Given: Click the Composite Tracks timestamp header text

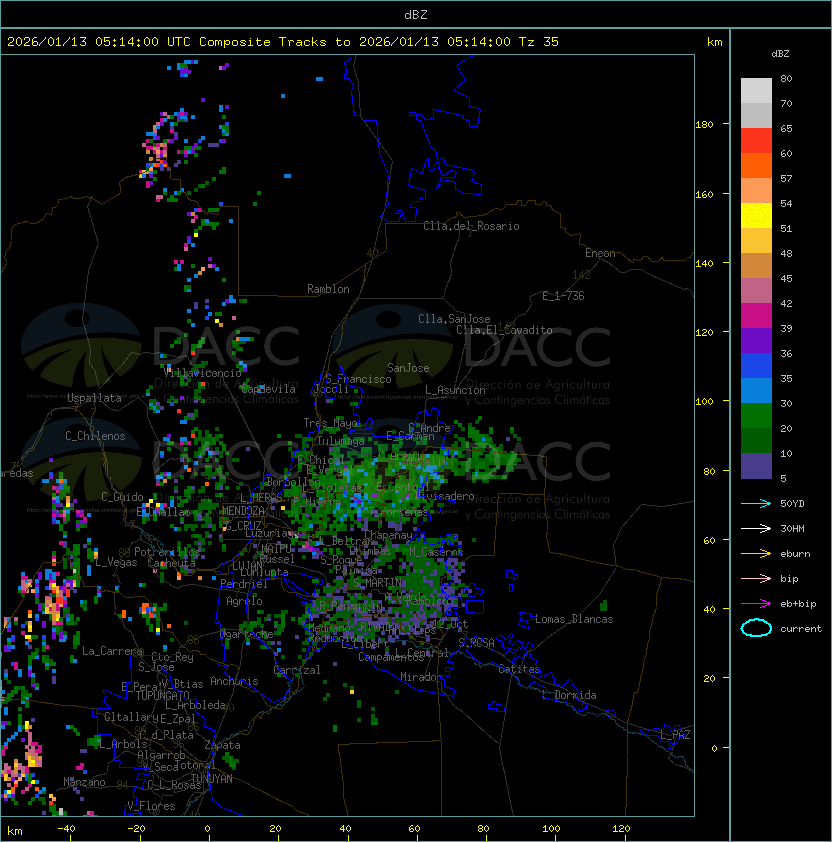Looking at the screenshot, I should coord(283,42).
